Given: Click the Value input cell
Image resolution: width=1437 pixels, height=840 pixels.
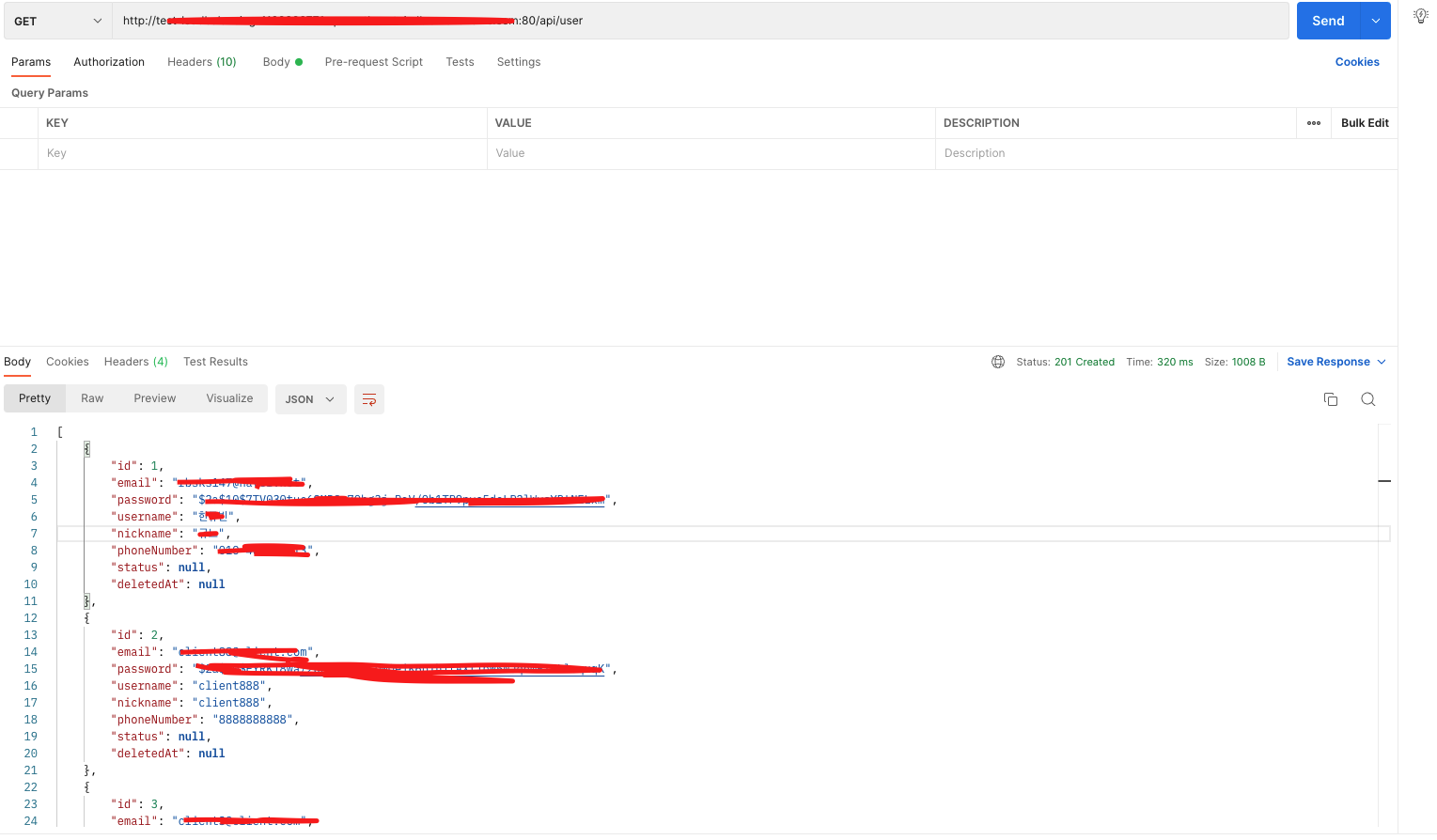Looking at the screenshot, I should click(711, 153).
